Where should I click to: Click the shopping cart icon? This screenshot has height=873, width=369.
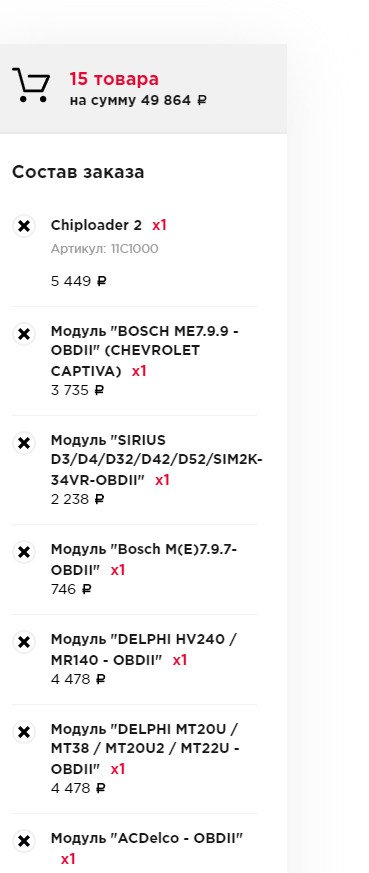click(x=31, y=85)
